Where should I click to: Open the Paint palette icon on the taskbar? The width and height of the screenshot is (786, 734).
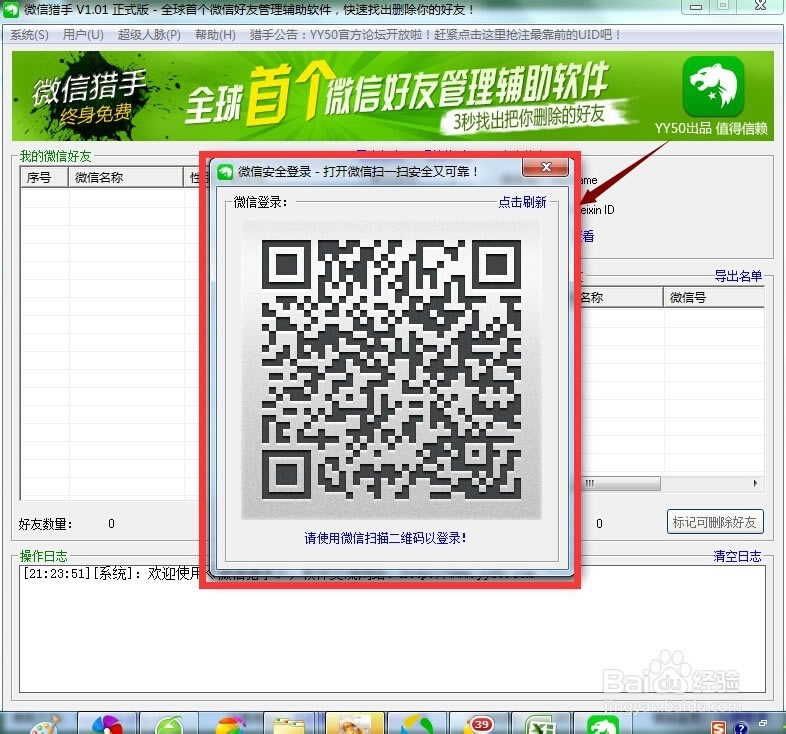tap(46, 724)
